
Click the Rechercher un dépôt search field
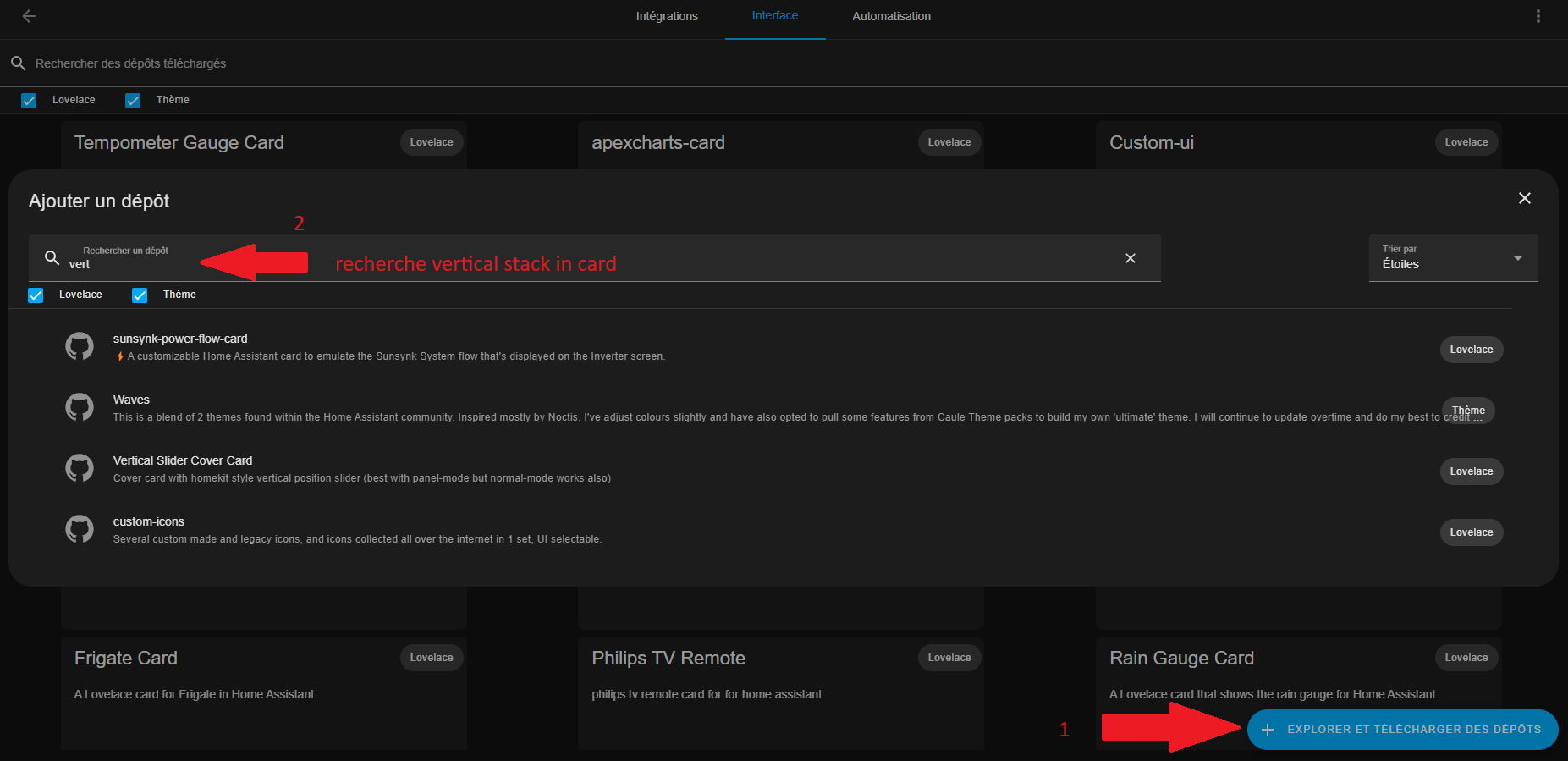(x=594, y=258)
